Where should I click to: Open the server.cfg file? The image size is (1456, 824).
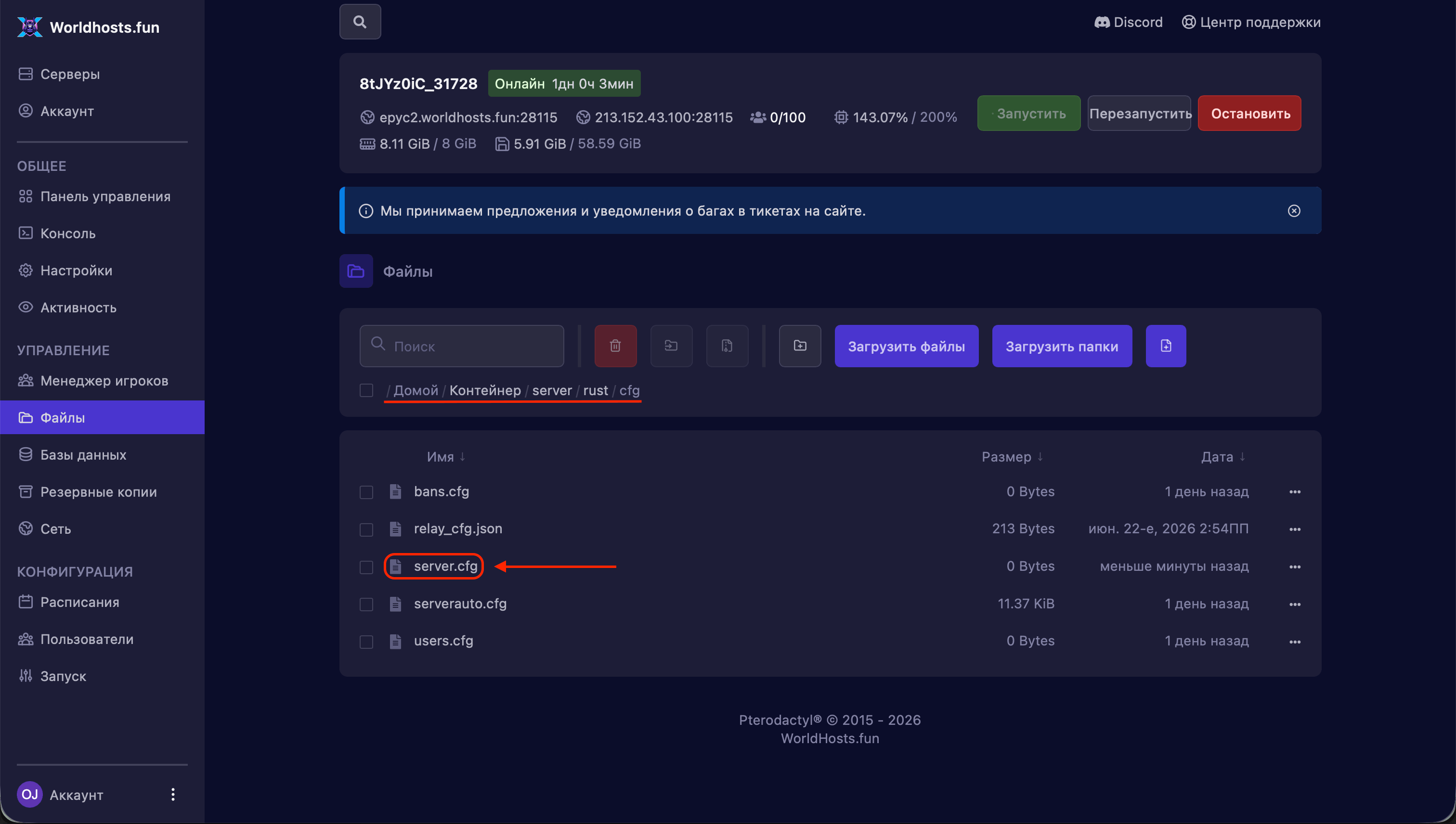[445, 566]
